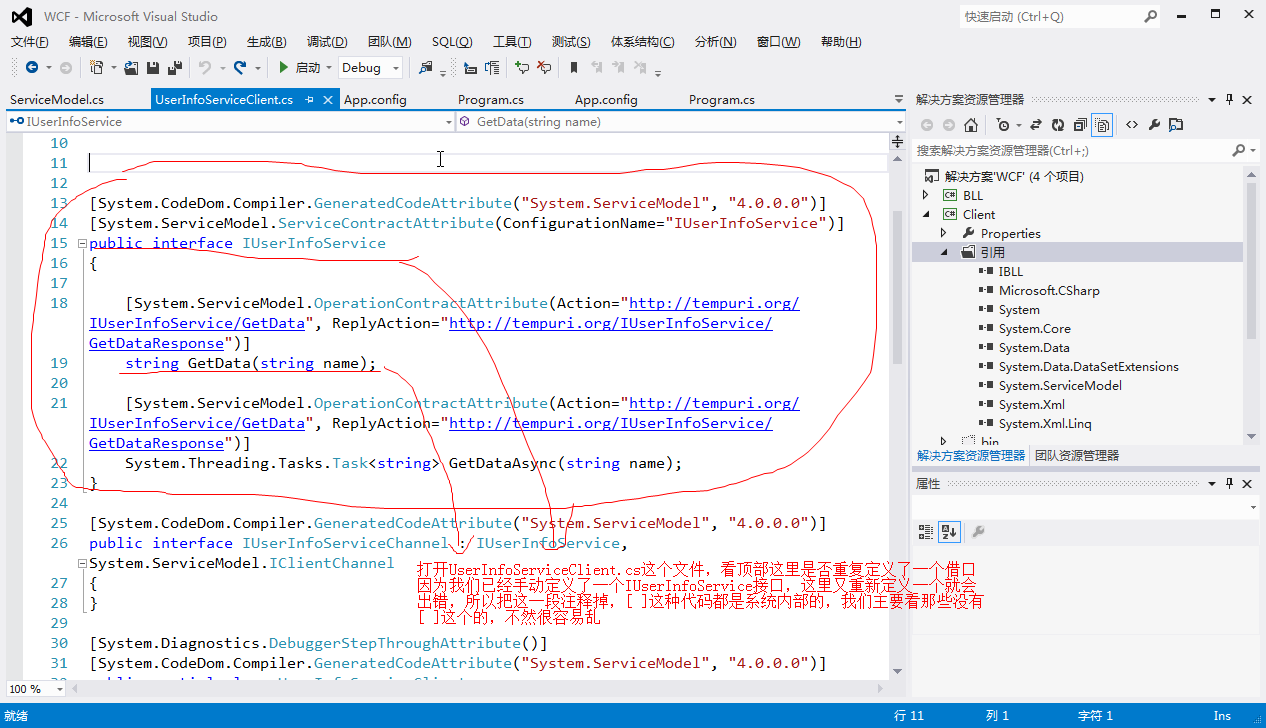Collapse the 引用 references folder
The width and height of the screenshot is (1266, 728).
943,252
